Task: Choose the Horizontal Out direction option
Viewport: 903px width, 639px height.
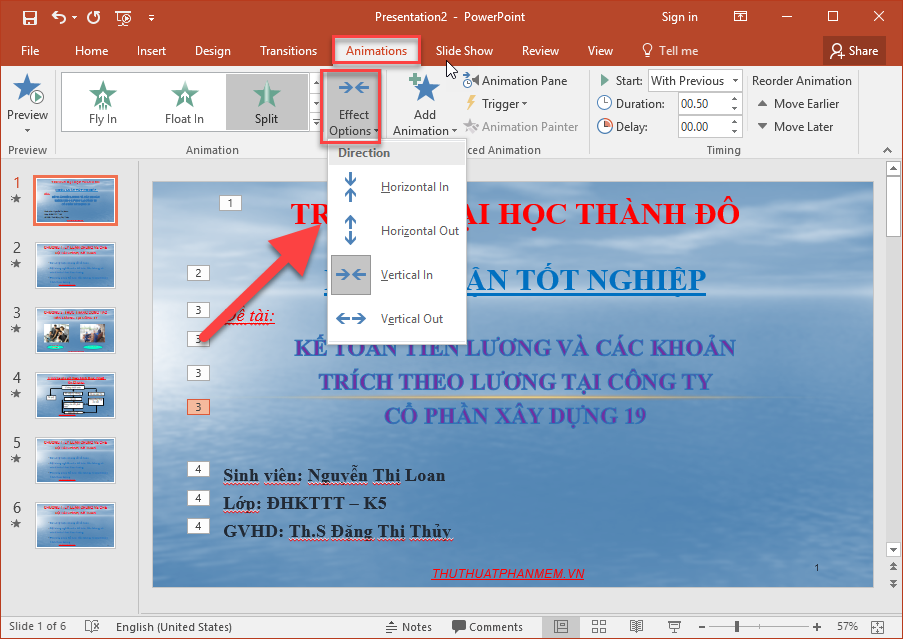Action: (418, 230)
